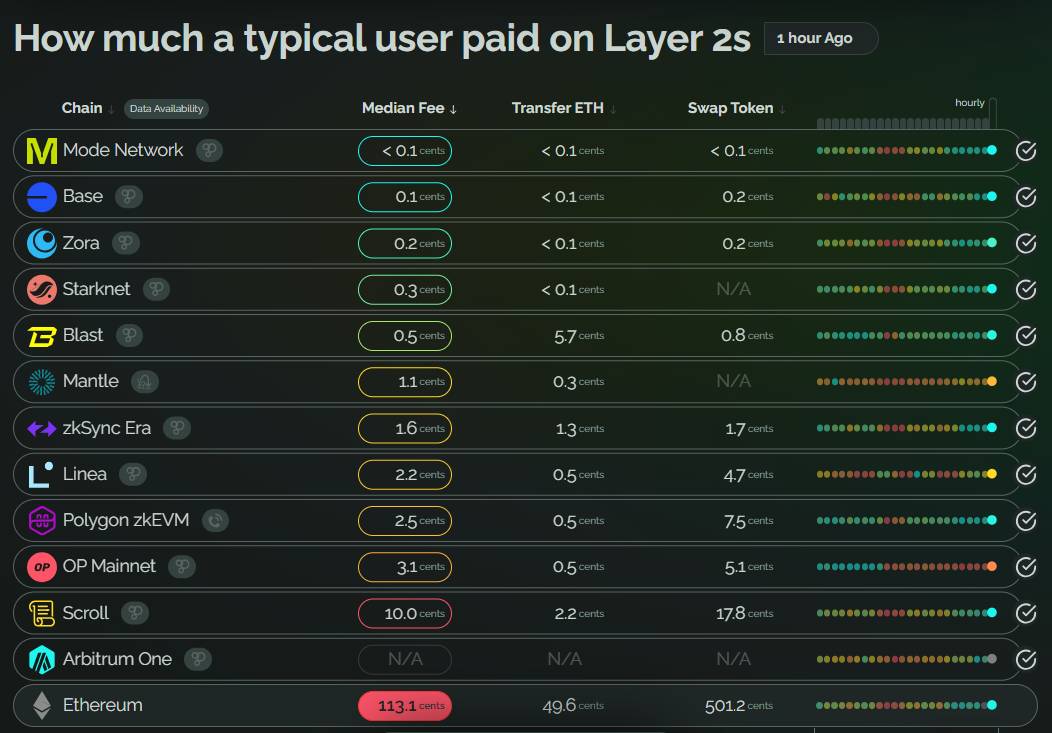Click the Mode Network logo icon
The height and width of the screenshot is (733, 1052).
[42, 151]
